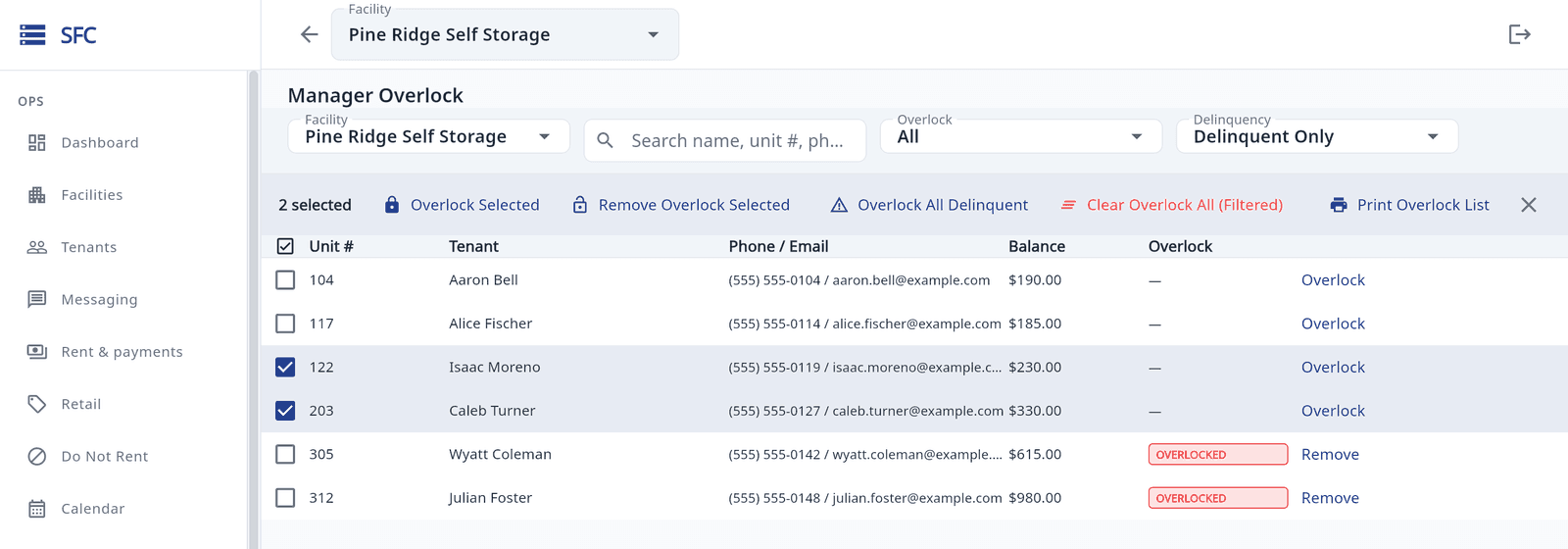Click Remove link for Wyatt Coleman

(x=1330, y=455)
